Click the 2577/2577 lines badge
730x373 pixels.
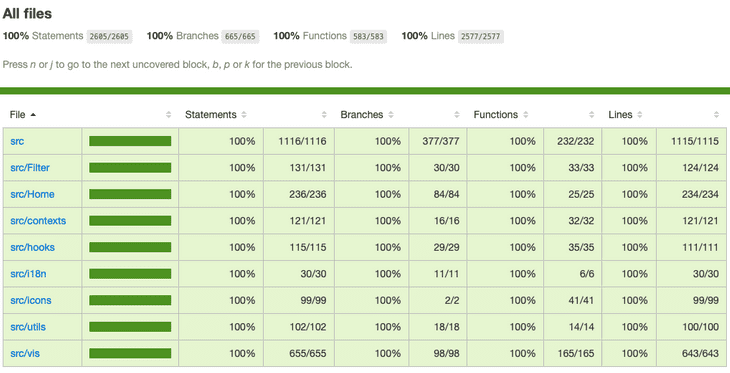(x=480, y=36)
